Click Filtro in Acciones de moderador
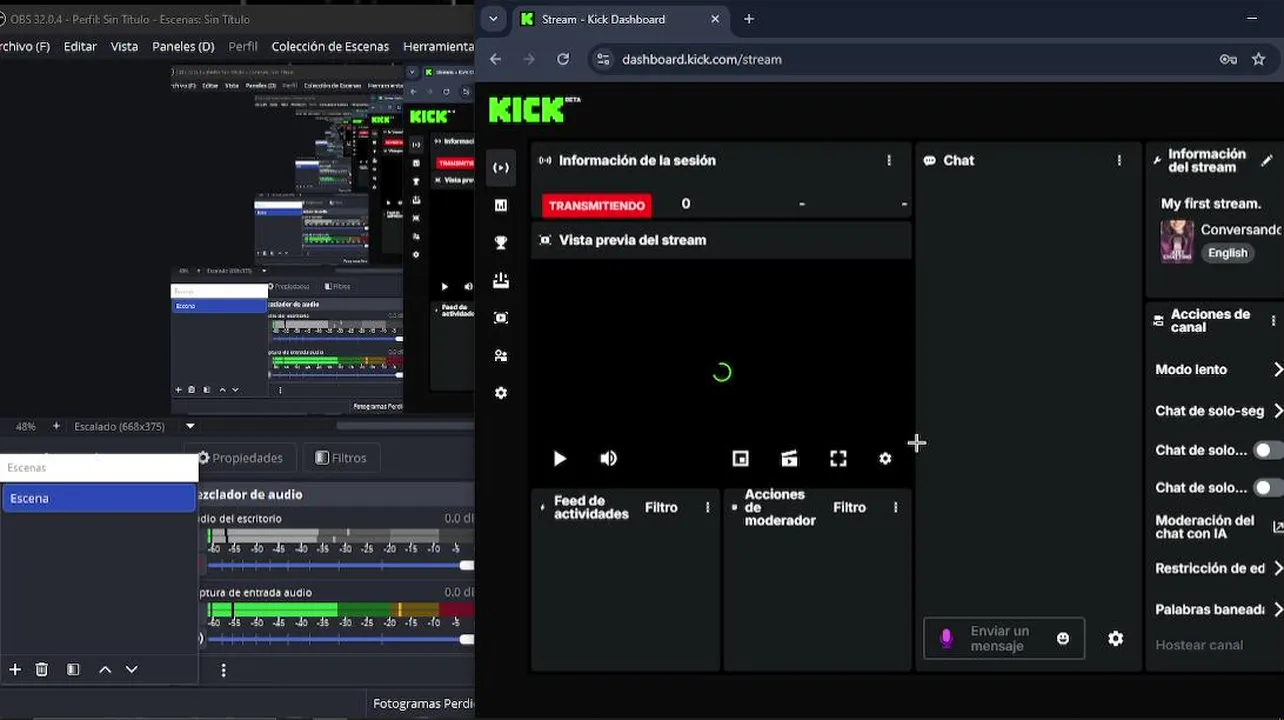Viewport: 1284px width, 720px height. tap(849, 507)
